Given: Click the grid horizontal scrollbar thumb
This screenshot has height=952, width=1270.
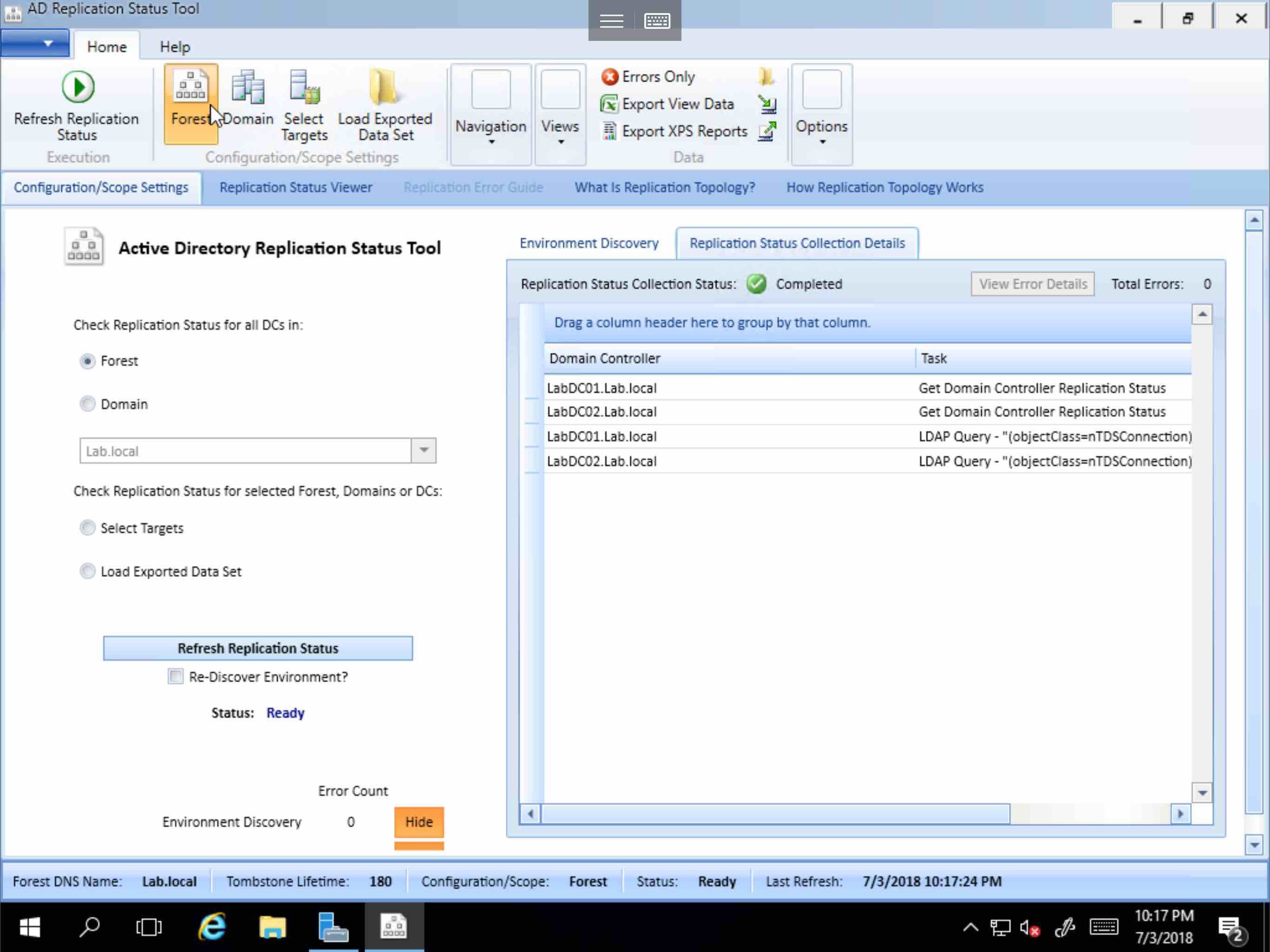Looking at the screenshot, I should point(775,813).
